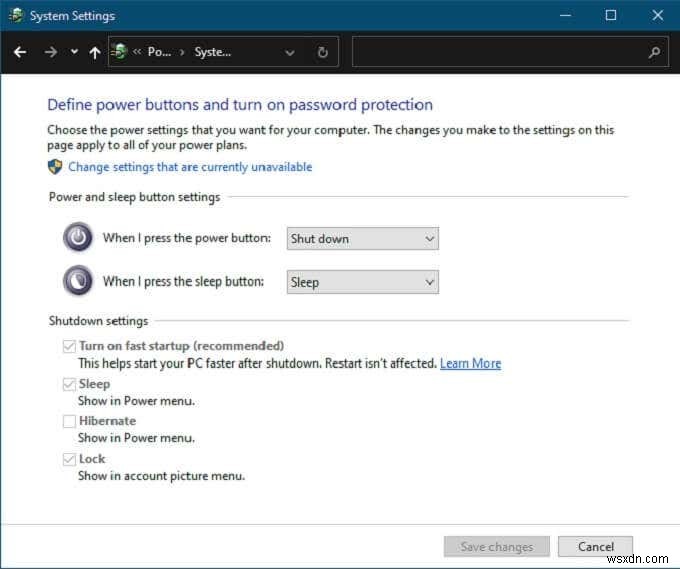Select the 'Syste...' breadcrumb segment
This screenshot has height=569, width=680.
pos(212,52)
